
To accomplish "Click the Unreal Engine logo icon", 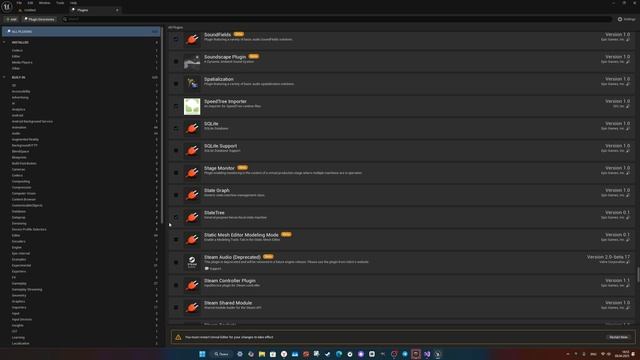I will click(7, 7).
